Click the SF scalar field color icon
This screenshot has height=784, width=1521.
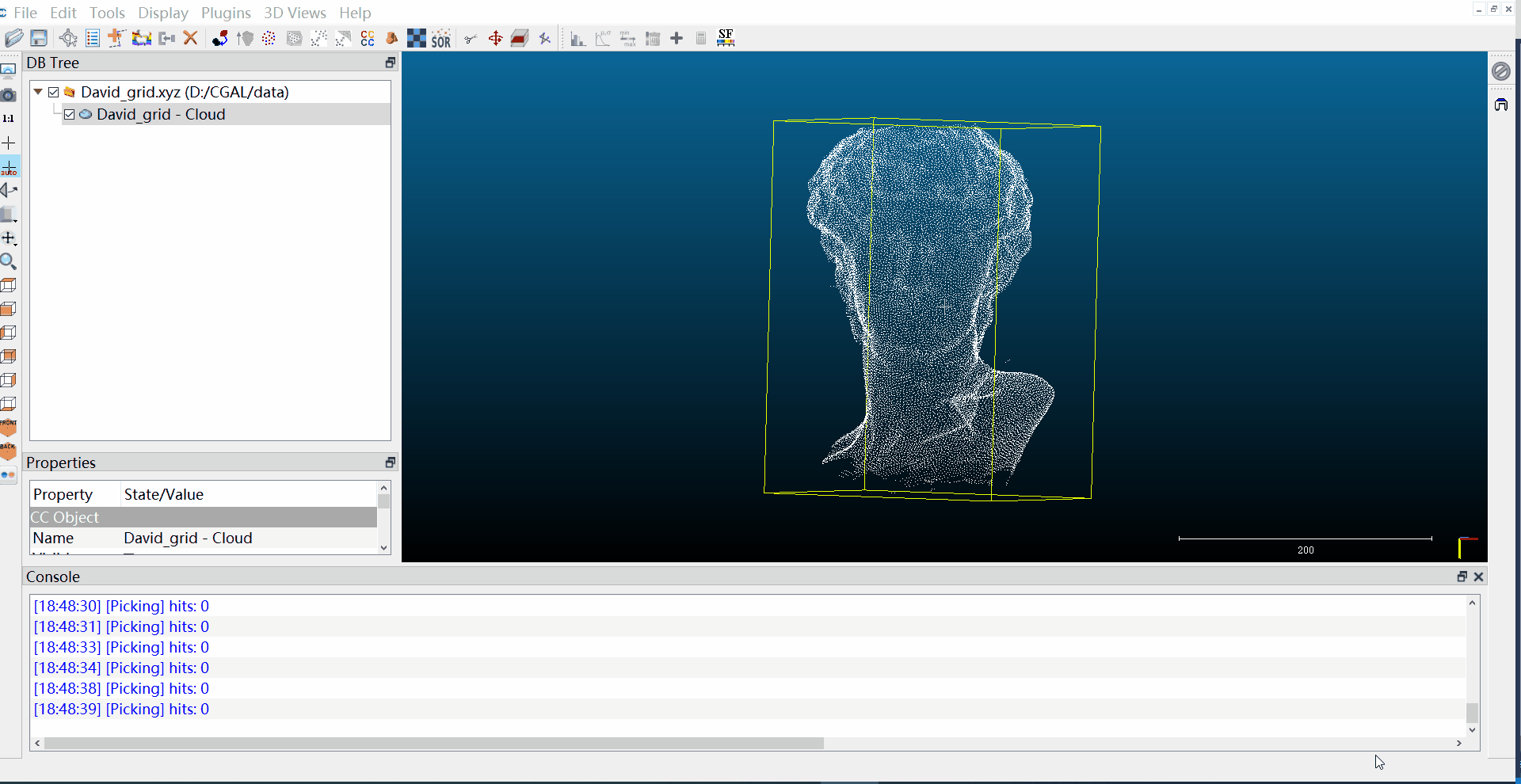(726, 38)
